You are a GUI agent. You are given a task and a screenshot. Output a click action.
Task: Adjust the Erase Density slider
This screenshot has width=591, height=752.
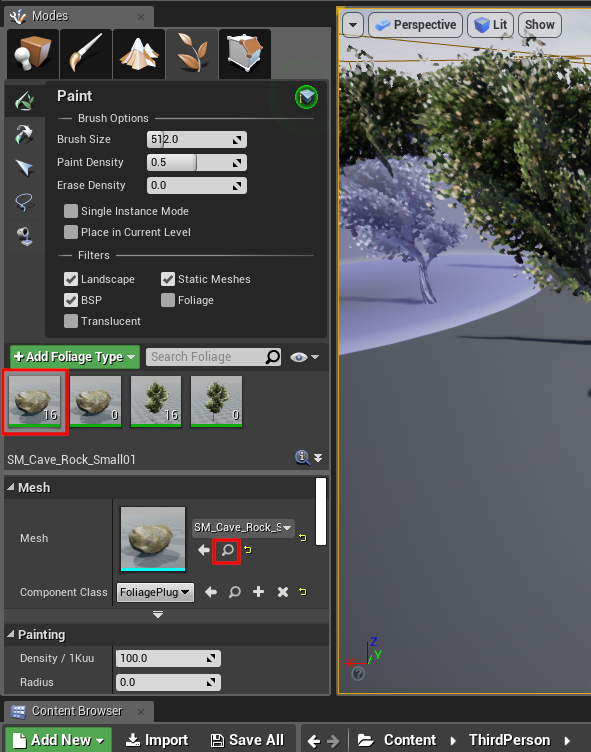(x=197, y=186)
